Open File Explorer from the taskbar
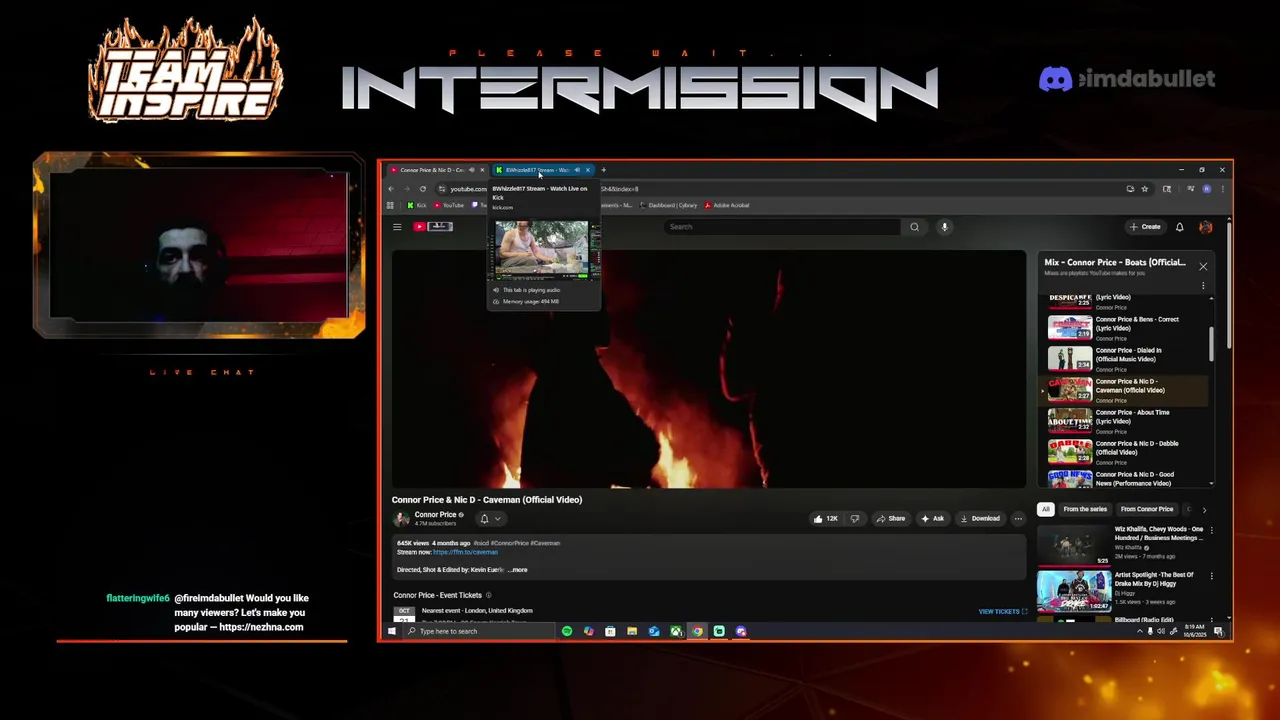The image size is (1280, 720). 632,631
